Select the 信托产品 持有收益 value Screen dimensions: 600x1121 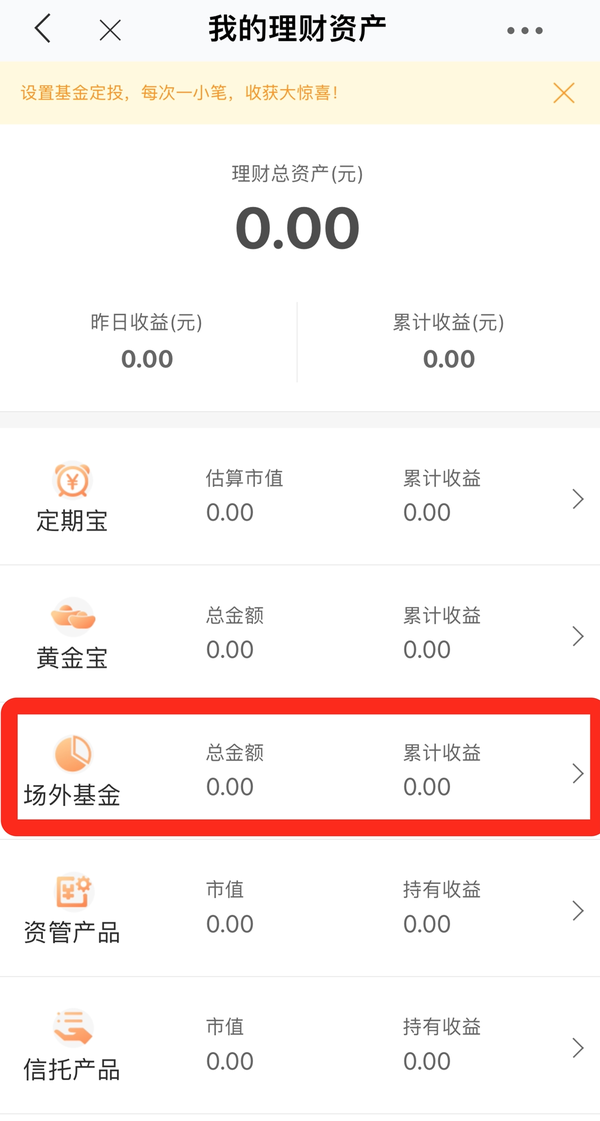click(427, 1062)
